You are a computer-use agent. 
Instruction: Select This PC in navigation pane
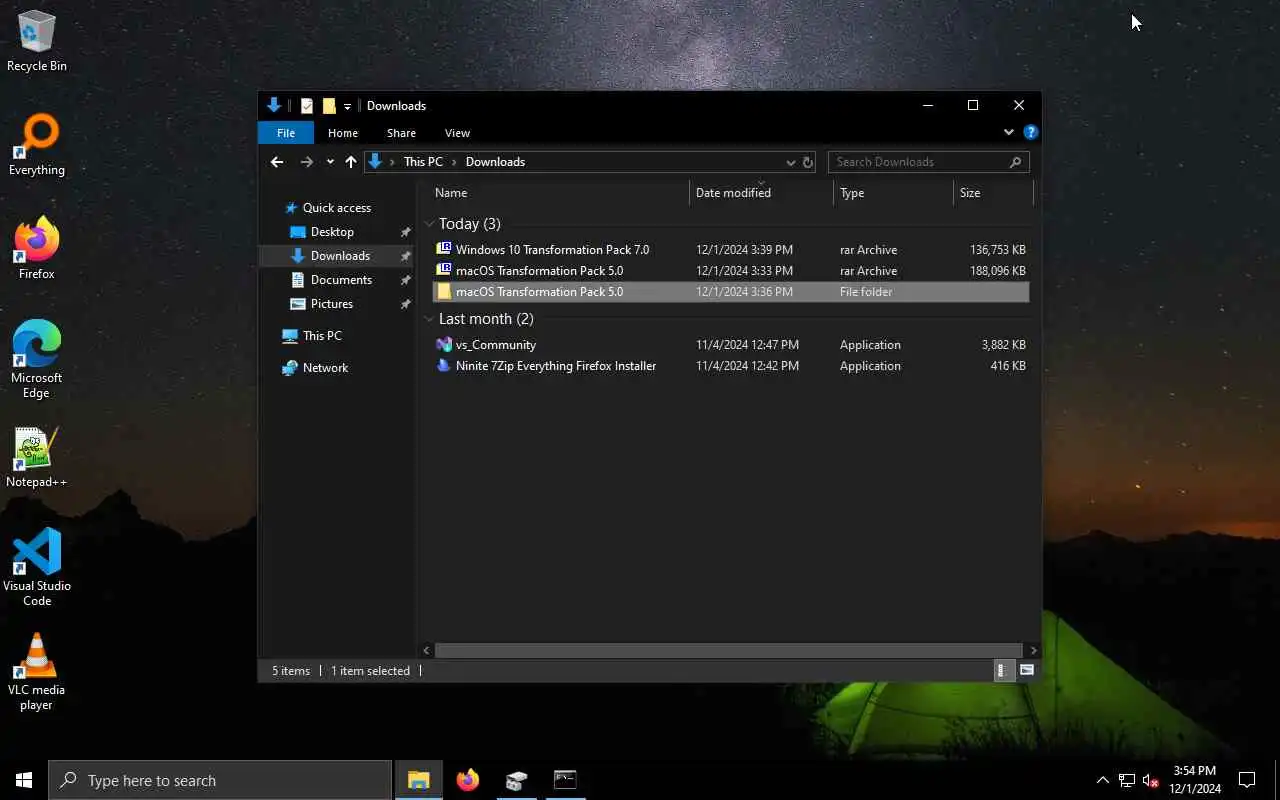pyautogui.click(x=322, y=336)
